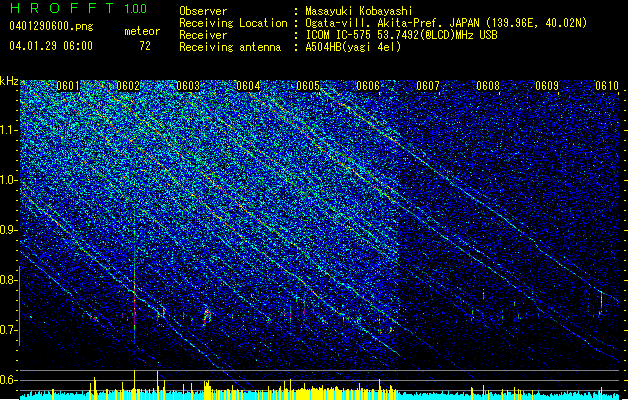The image size is (629, 400).
Task: Click the 0.9 kHz axis label
Action: [9, 230]
